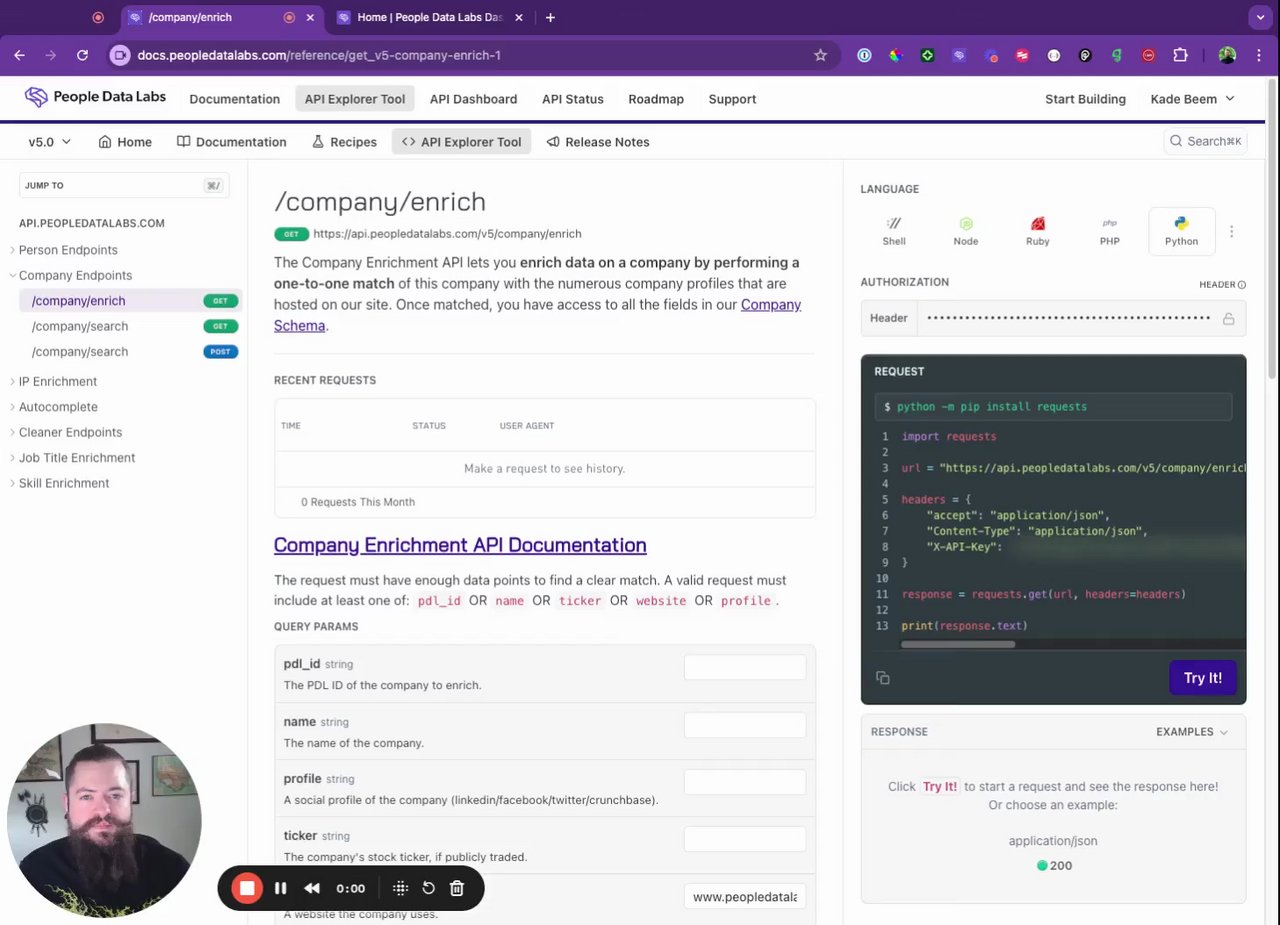
Task: Open the tab search dropdown arrow
Action: pyautogui.click(x=1259, y=17)
